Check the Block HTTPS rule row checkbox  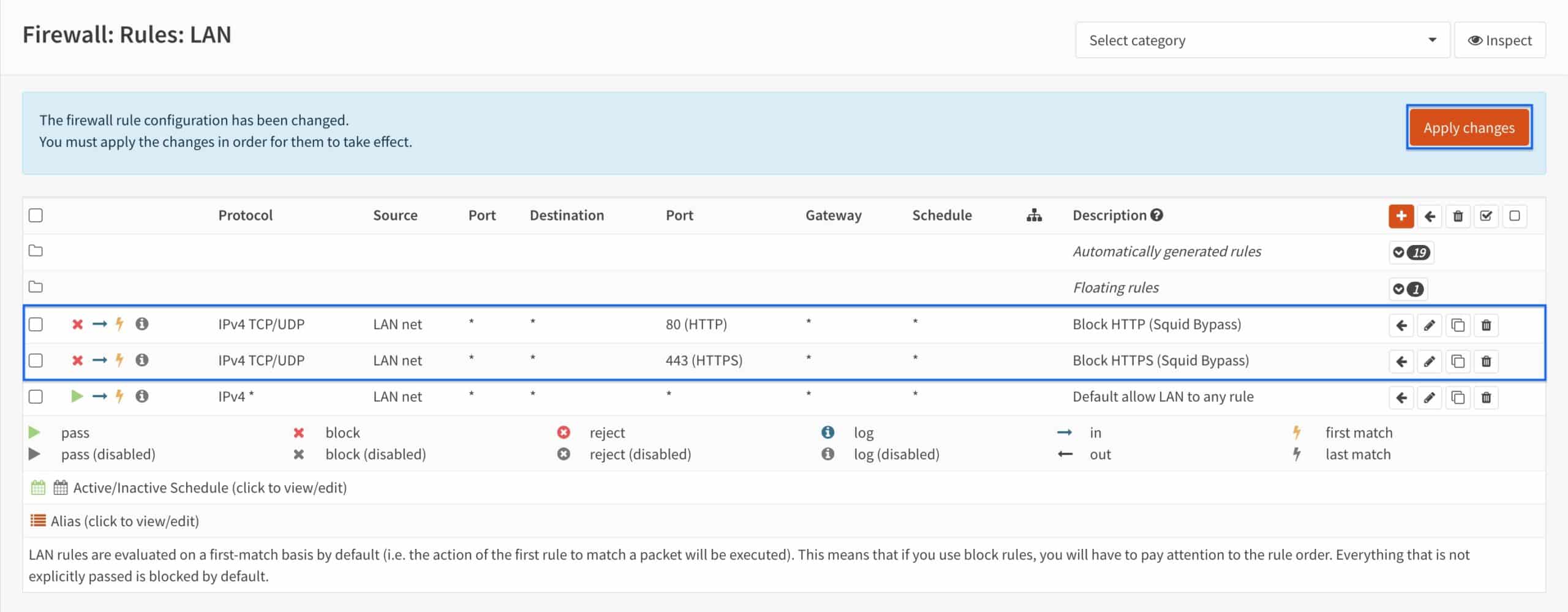point(36,361)
